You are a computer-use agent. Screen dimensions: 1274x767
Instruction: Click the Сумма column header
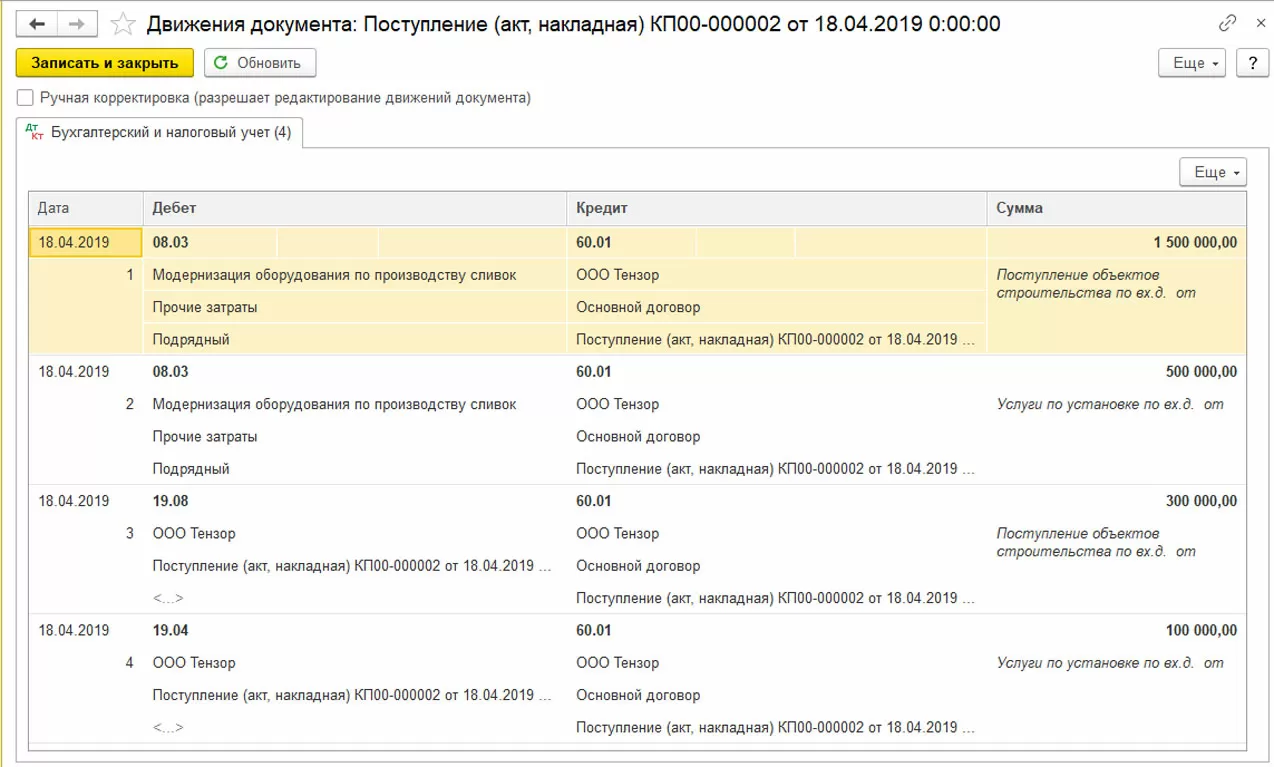(1115, 208)
